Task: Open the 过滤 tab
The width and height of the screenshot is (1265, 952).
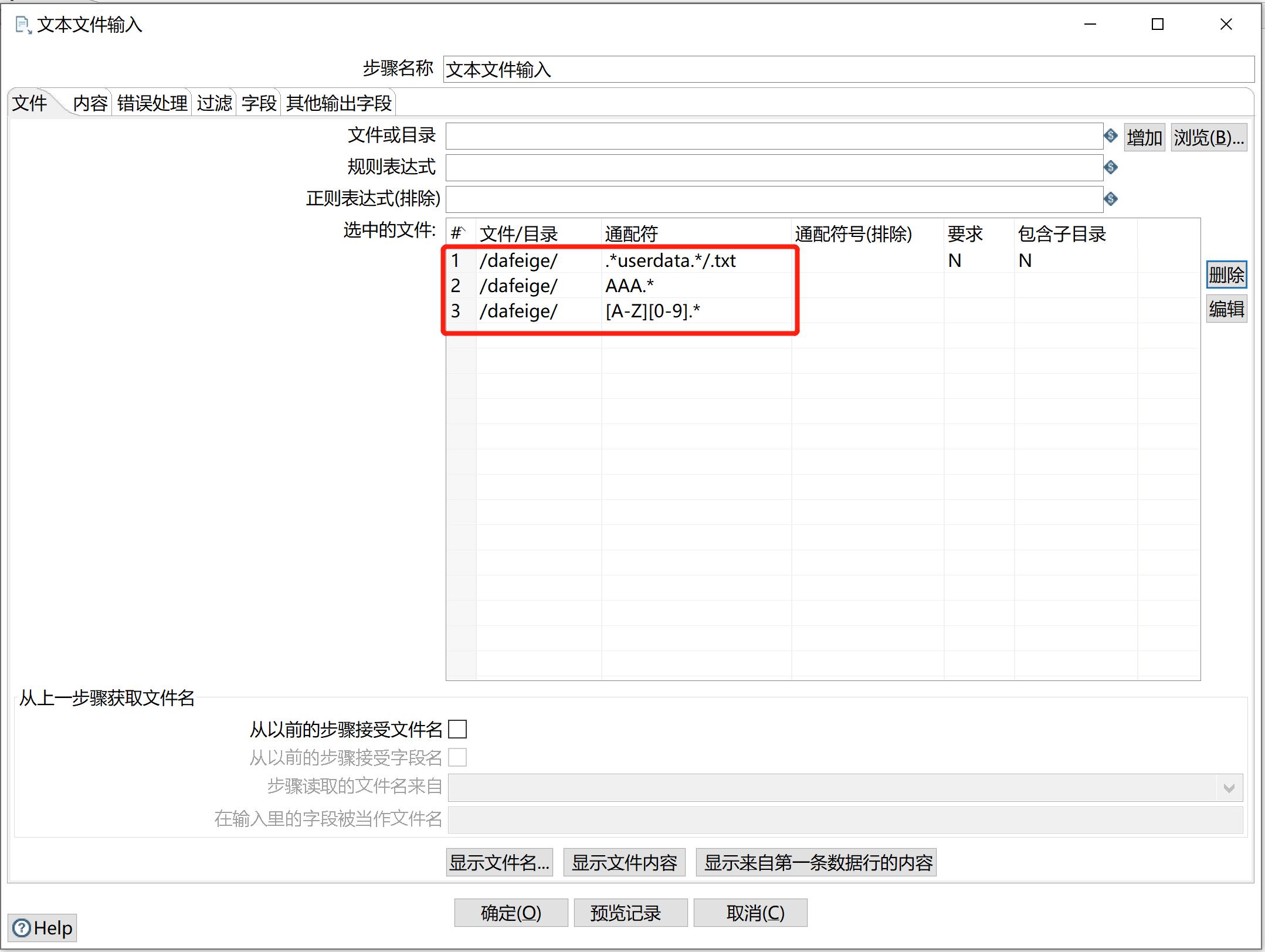Action: point(214,103)
